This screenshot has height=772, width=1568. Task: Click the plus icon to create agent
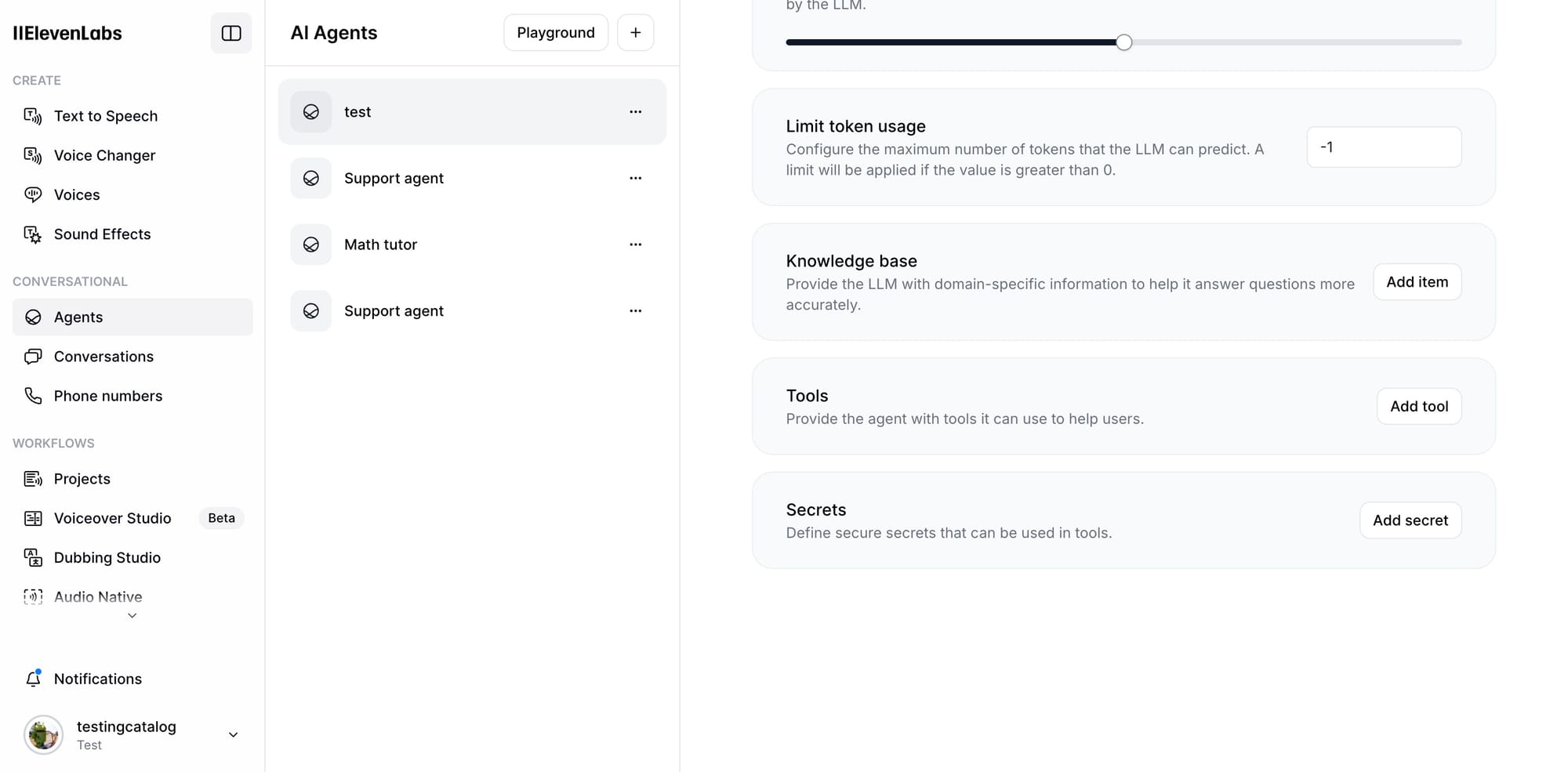coord(635,33)
